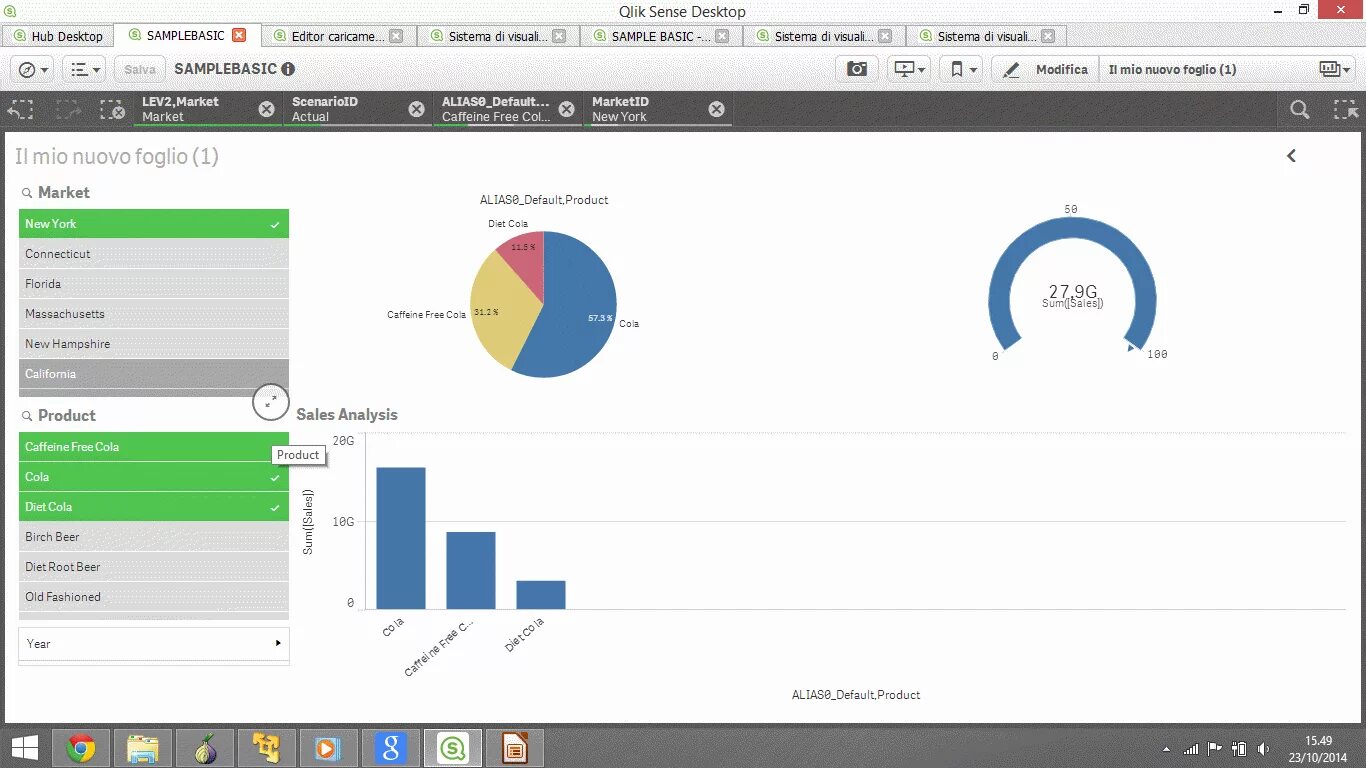
Task: Open the navigation compass menu
Action: click(x=32, y=69)
